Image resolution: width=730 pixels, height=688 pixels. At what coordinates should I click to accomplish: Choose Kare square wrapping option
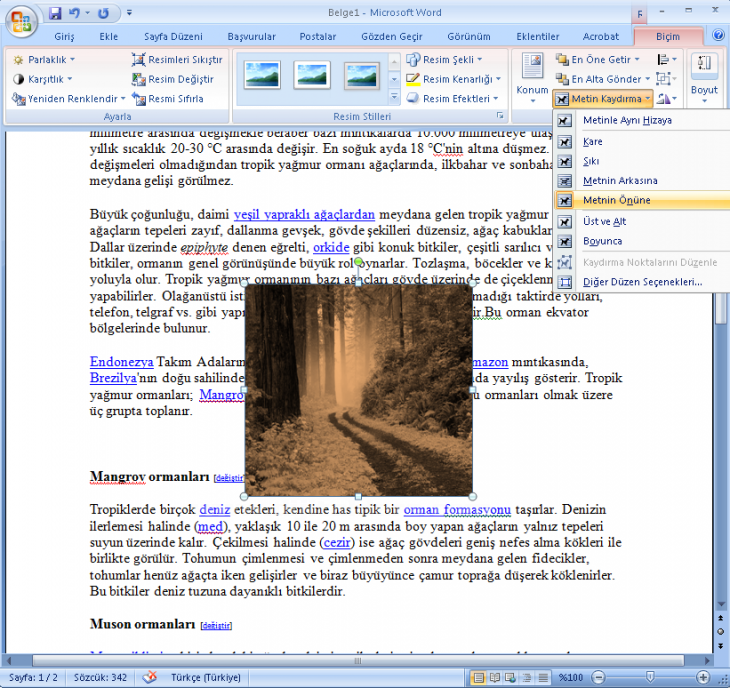(x=642, y=142)
